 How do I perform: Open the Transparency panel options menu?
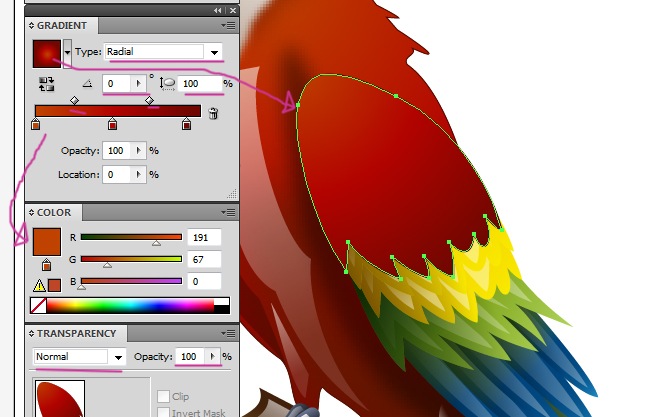point(231,334)
